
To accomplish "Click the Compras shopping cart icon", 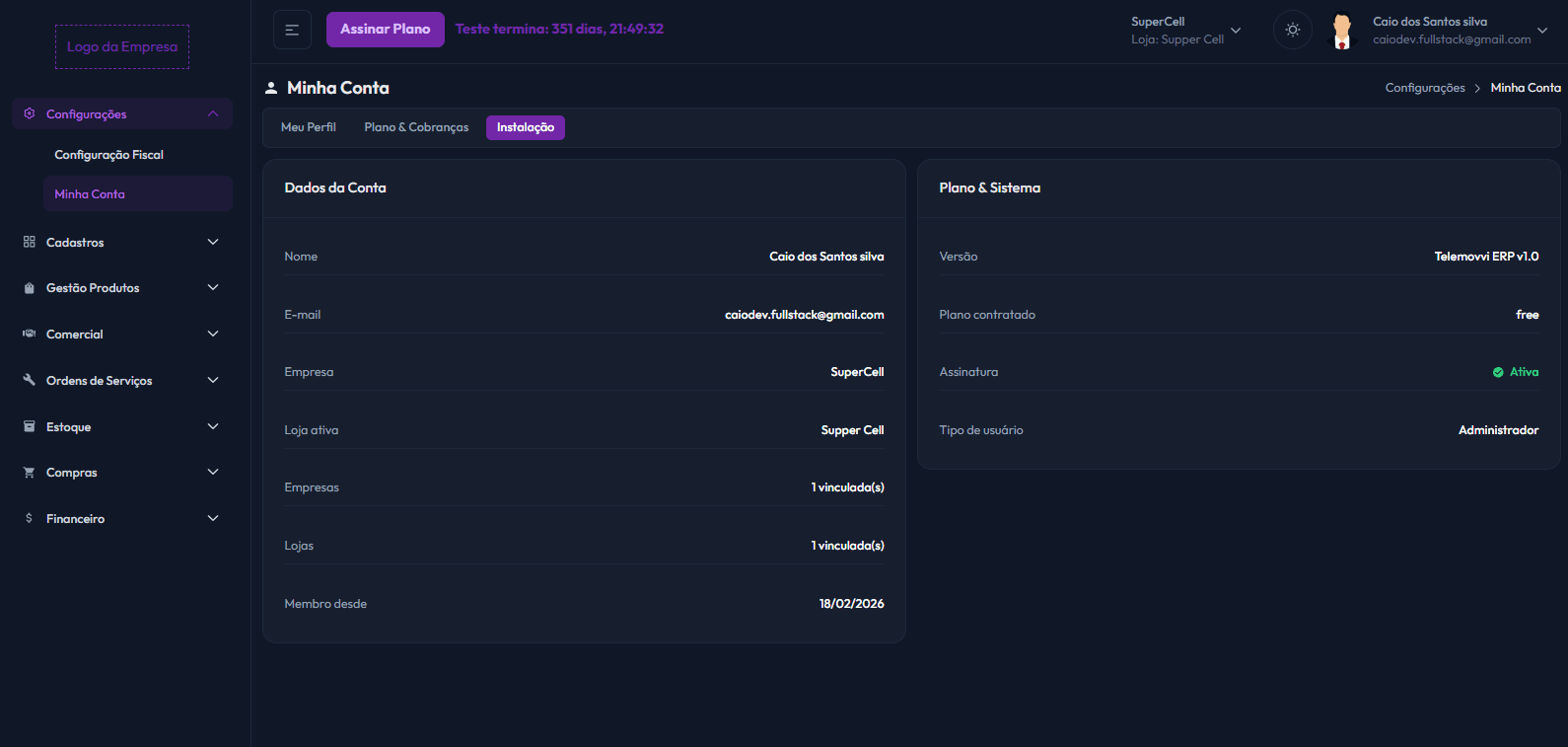I will click(30, 473).
